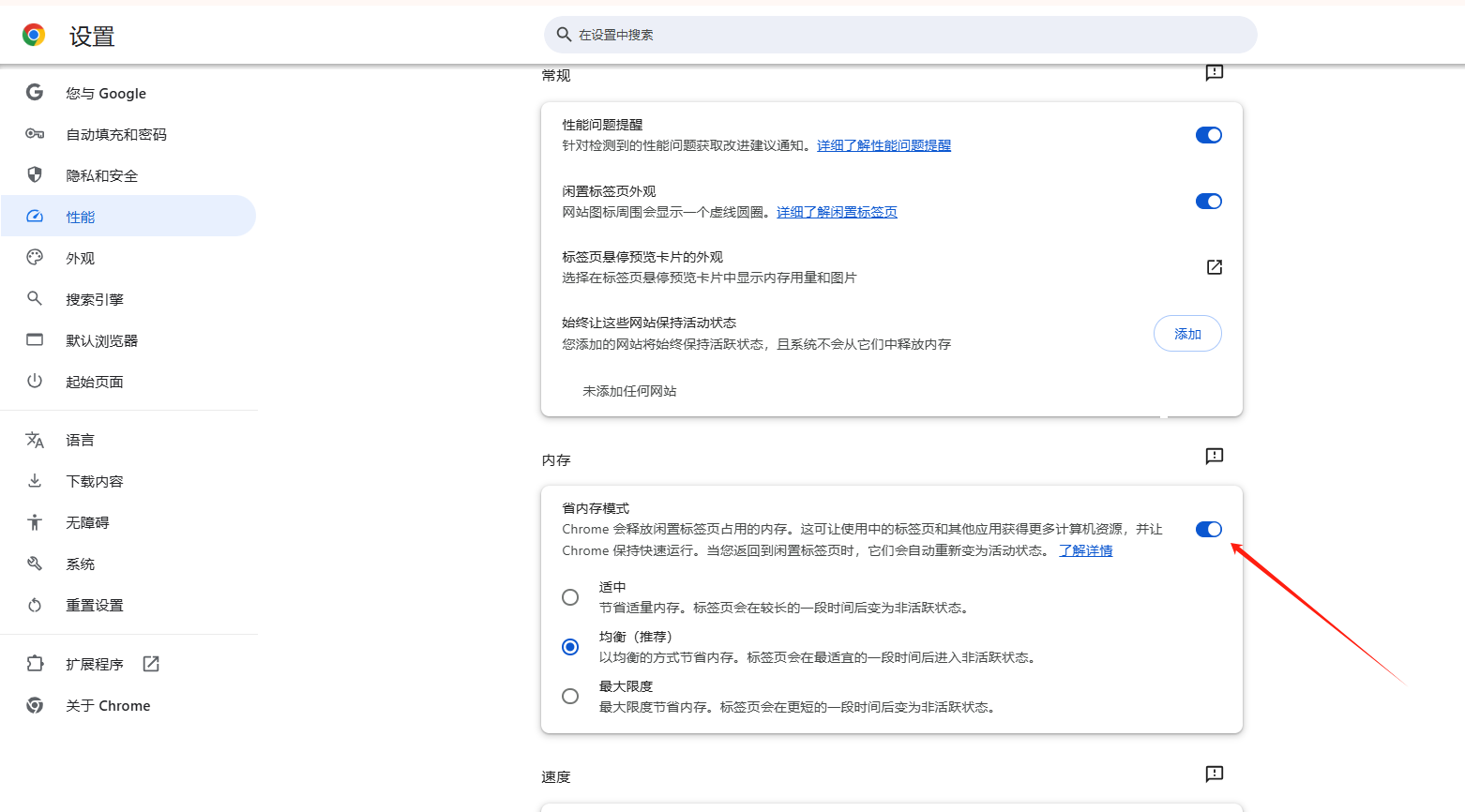Click the Google G icon in sidebar
Viewport: 1465px width, 812px height.
[x=35, y=92]
